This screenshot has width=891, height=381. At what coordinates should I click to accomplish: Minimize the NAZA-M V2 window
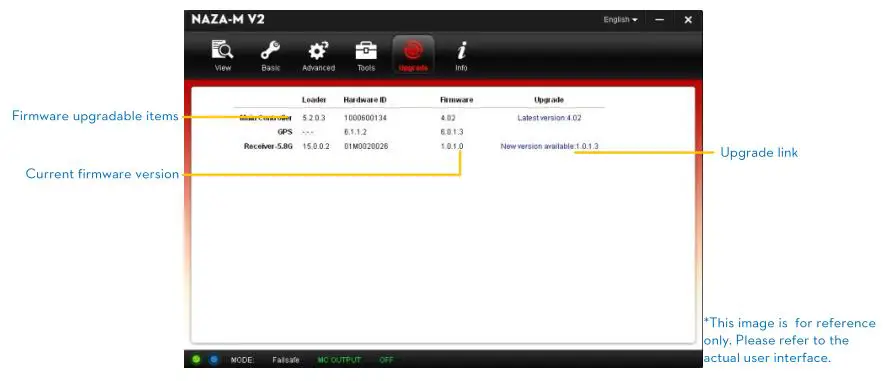659,20
